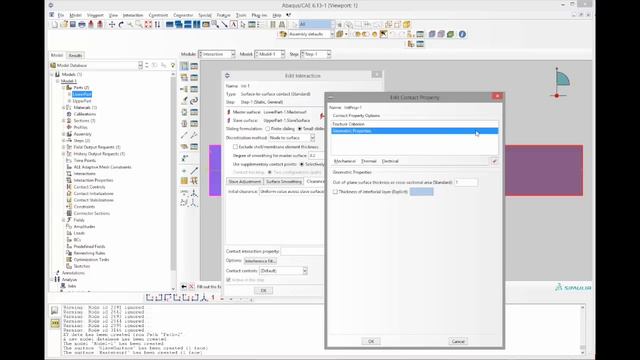Click the Create Constraint tool icon
Image resolution: width=640 pixels, height=360 pixels.
click(184, 89)
